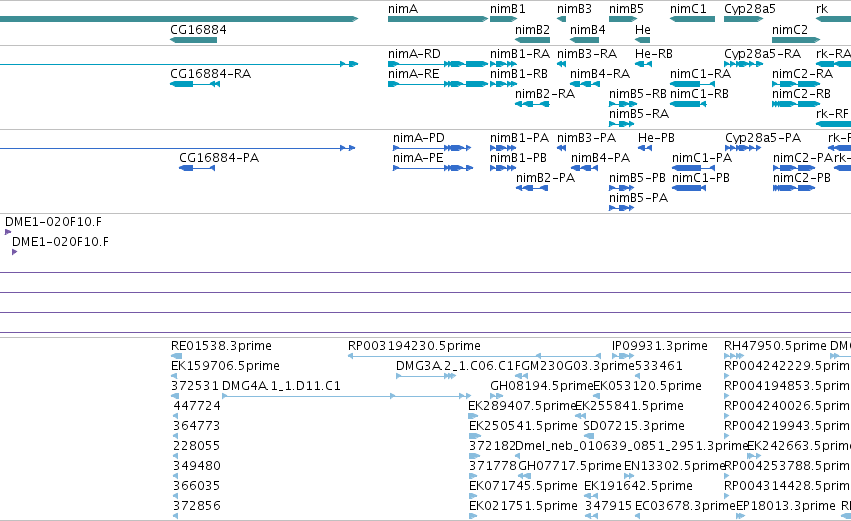Select EST SD07215.3prime
The image size is (851, 521).
tap(634, 426)
